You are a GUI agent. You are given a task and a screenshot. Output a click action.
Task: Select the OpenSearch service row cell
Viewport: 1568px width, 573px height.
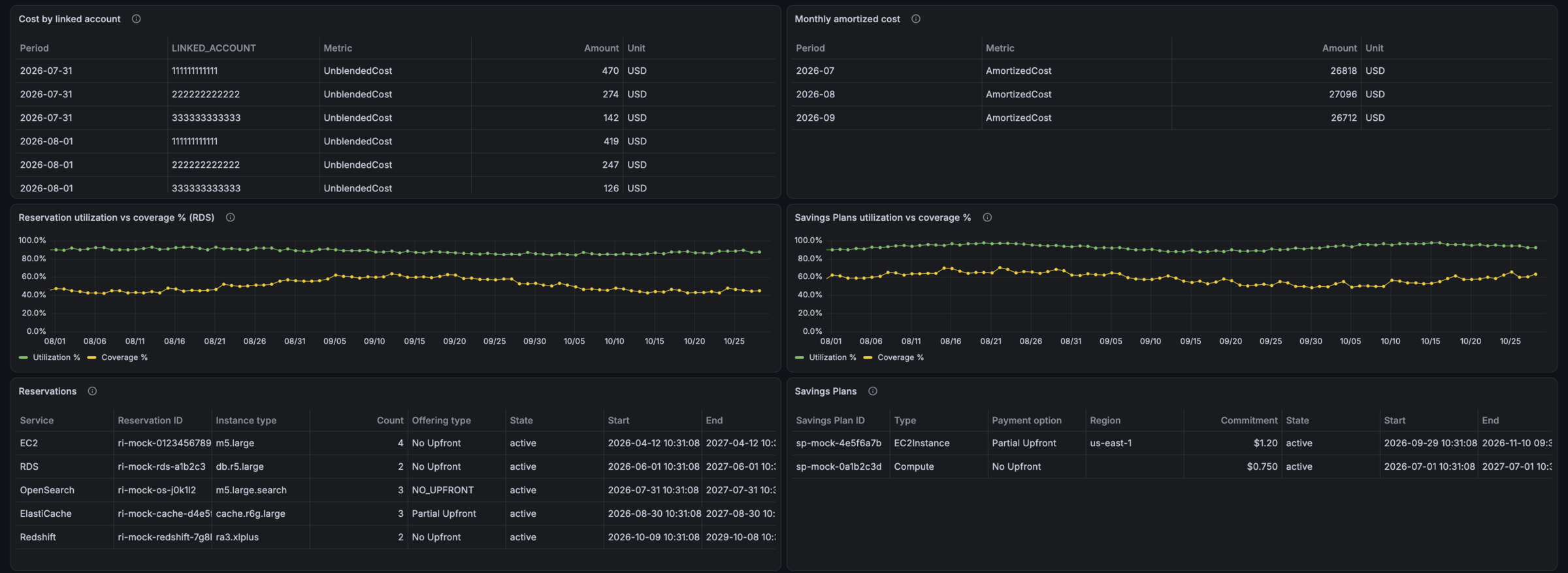(x=65, y=490)
